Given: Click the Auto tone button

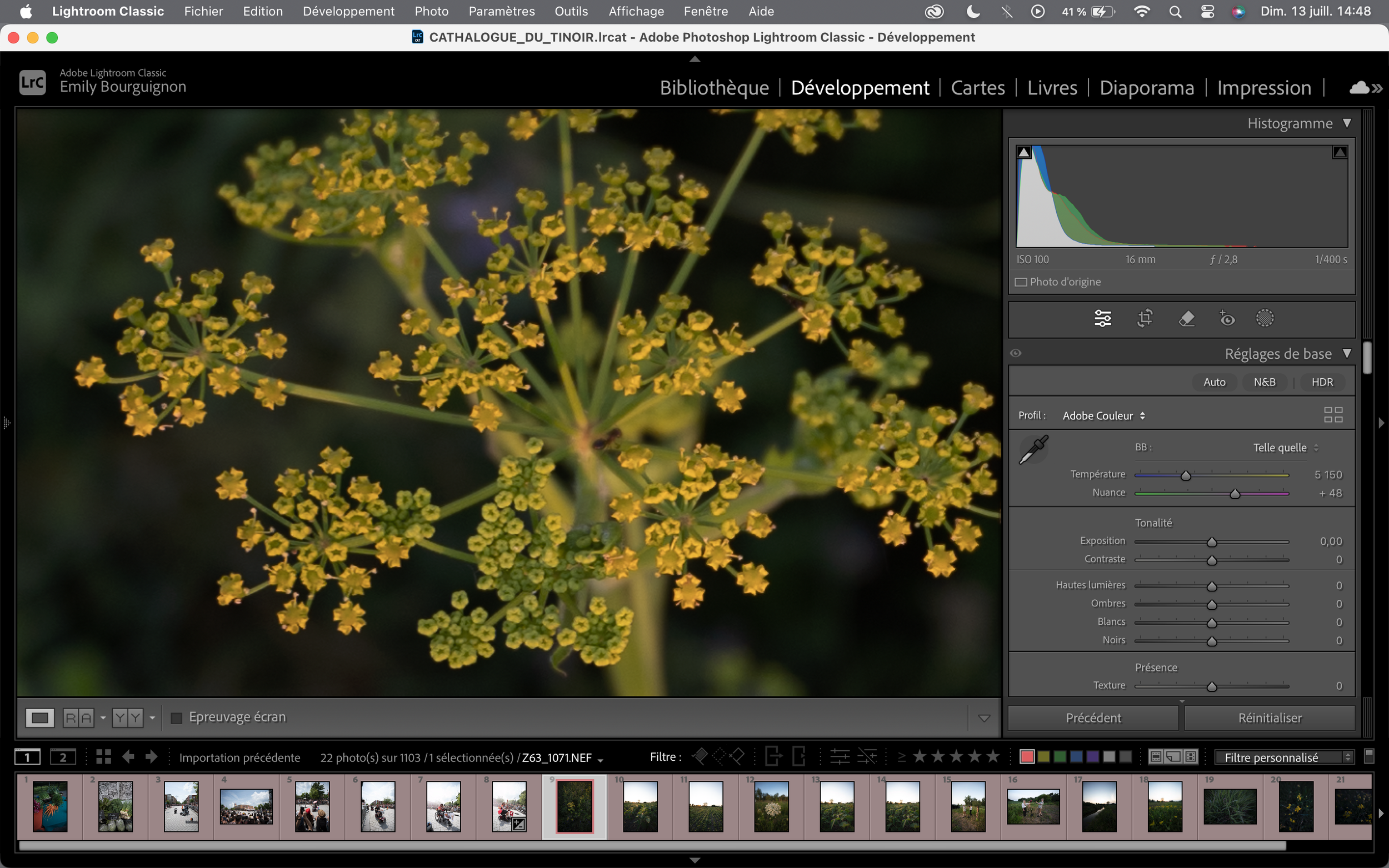Looking at the screenshot, I should point(1214,382).
